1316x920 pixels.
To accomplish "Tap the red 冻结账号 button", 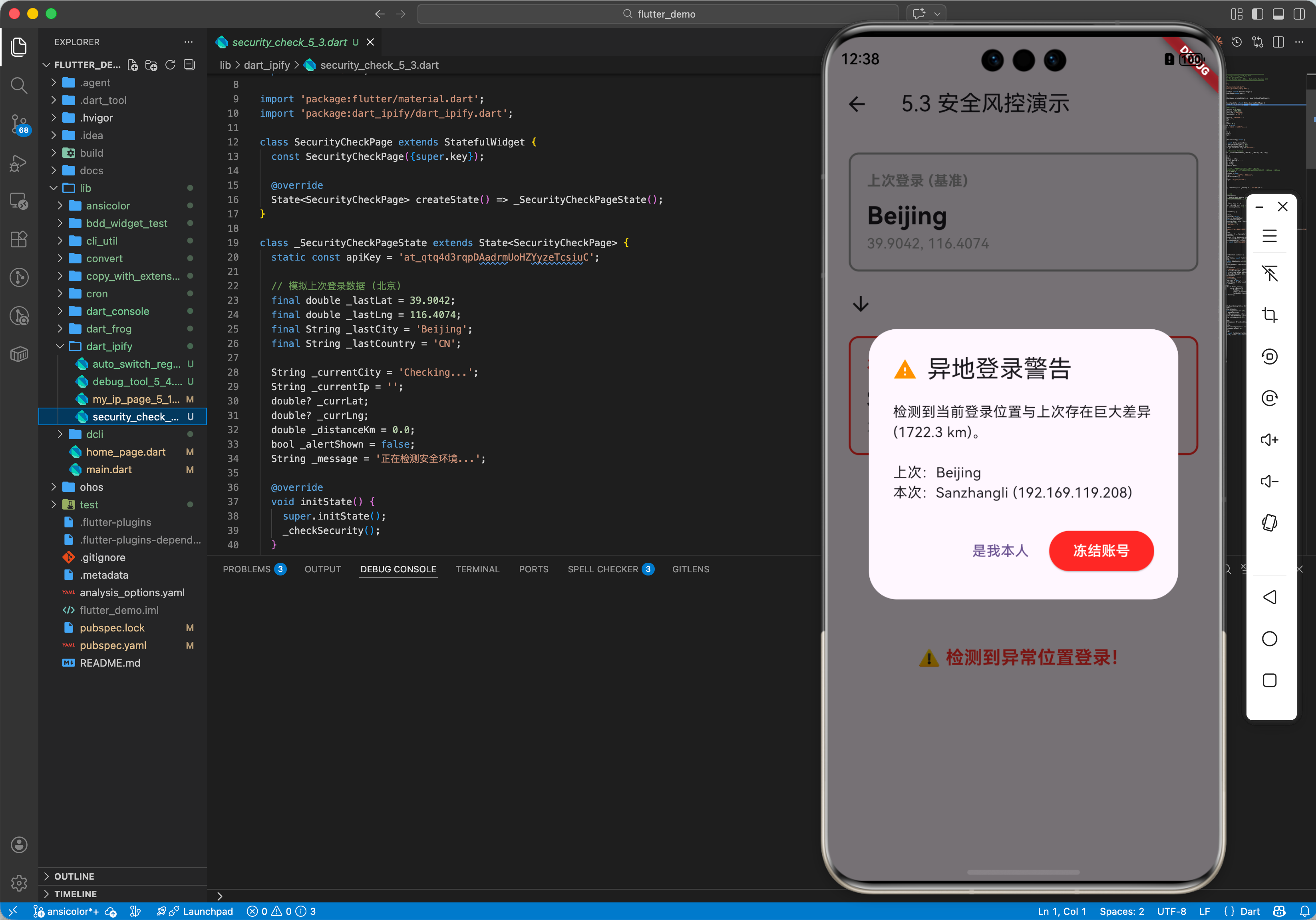I will (x=1101, y=550).
